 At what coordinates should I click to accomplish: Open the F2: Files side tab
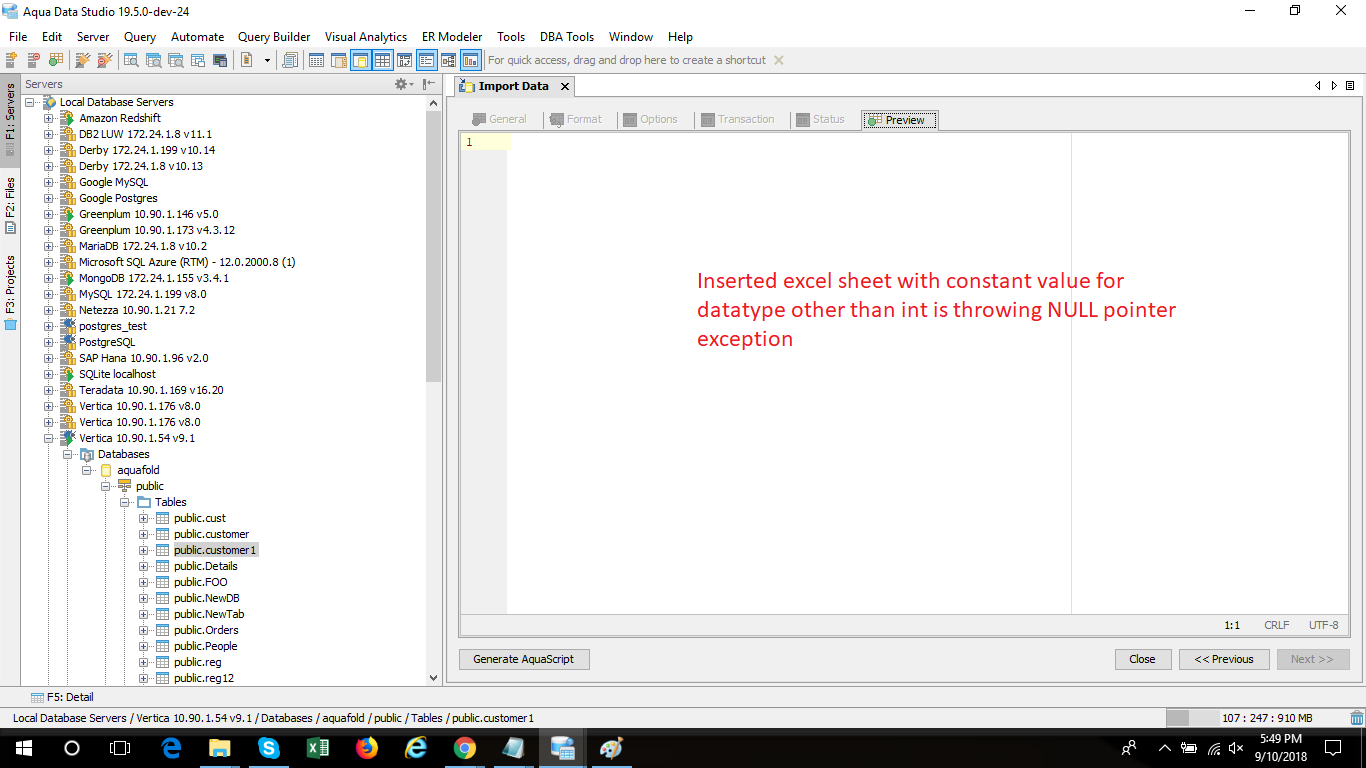coord(10,205)
